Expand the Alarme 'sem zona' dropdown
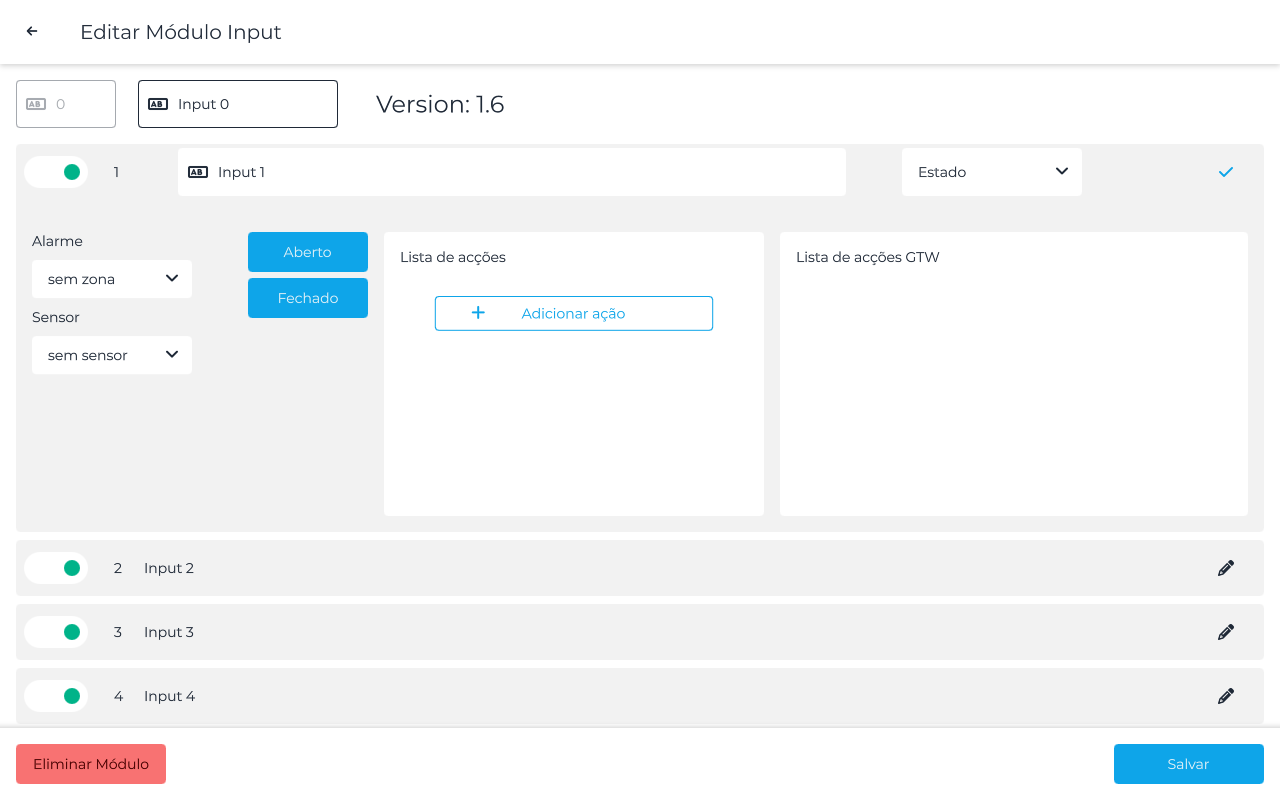This screenshot has width=1280, height=800. coord(112,279)
